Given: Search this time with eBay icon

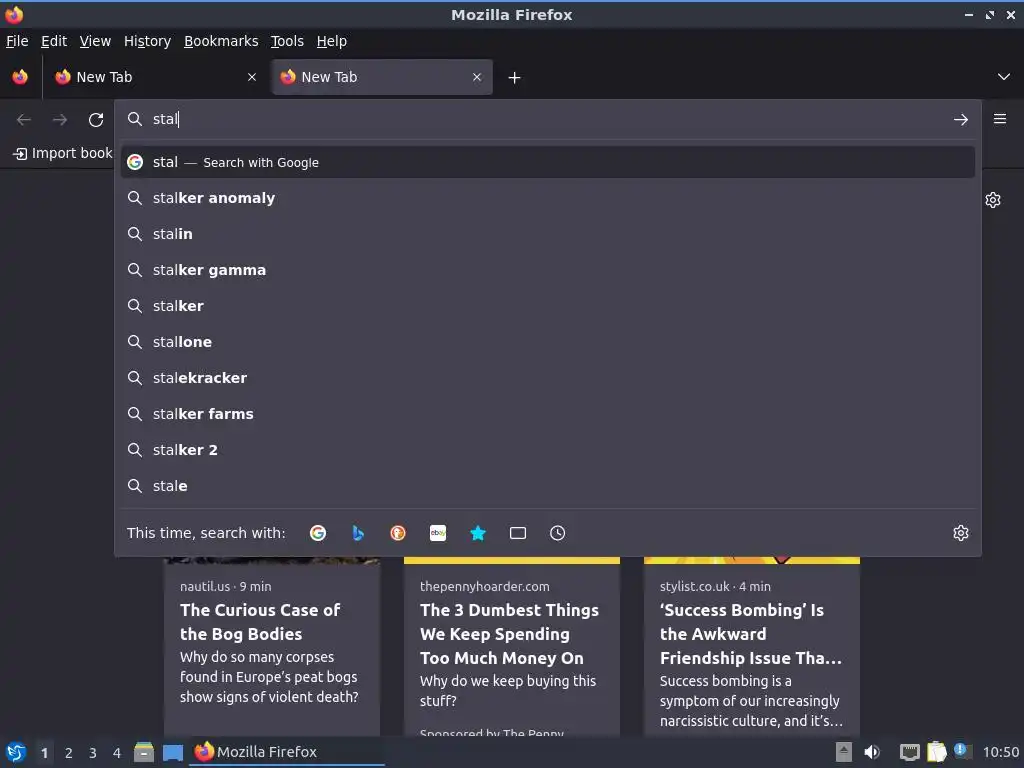Looking at the screenshot, I should [438, 533].
